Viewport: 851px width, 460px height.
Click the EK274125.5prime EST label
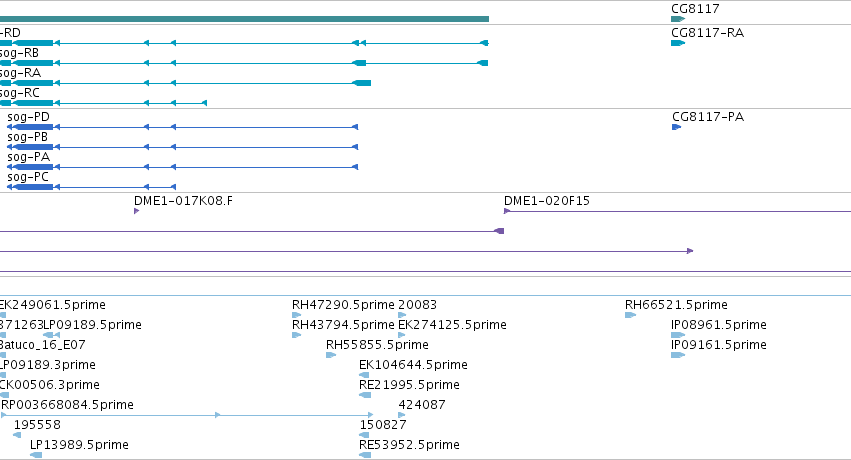pos(452,325)
